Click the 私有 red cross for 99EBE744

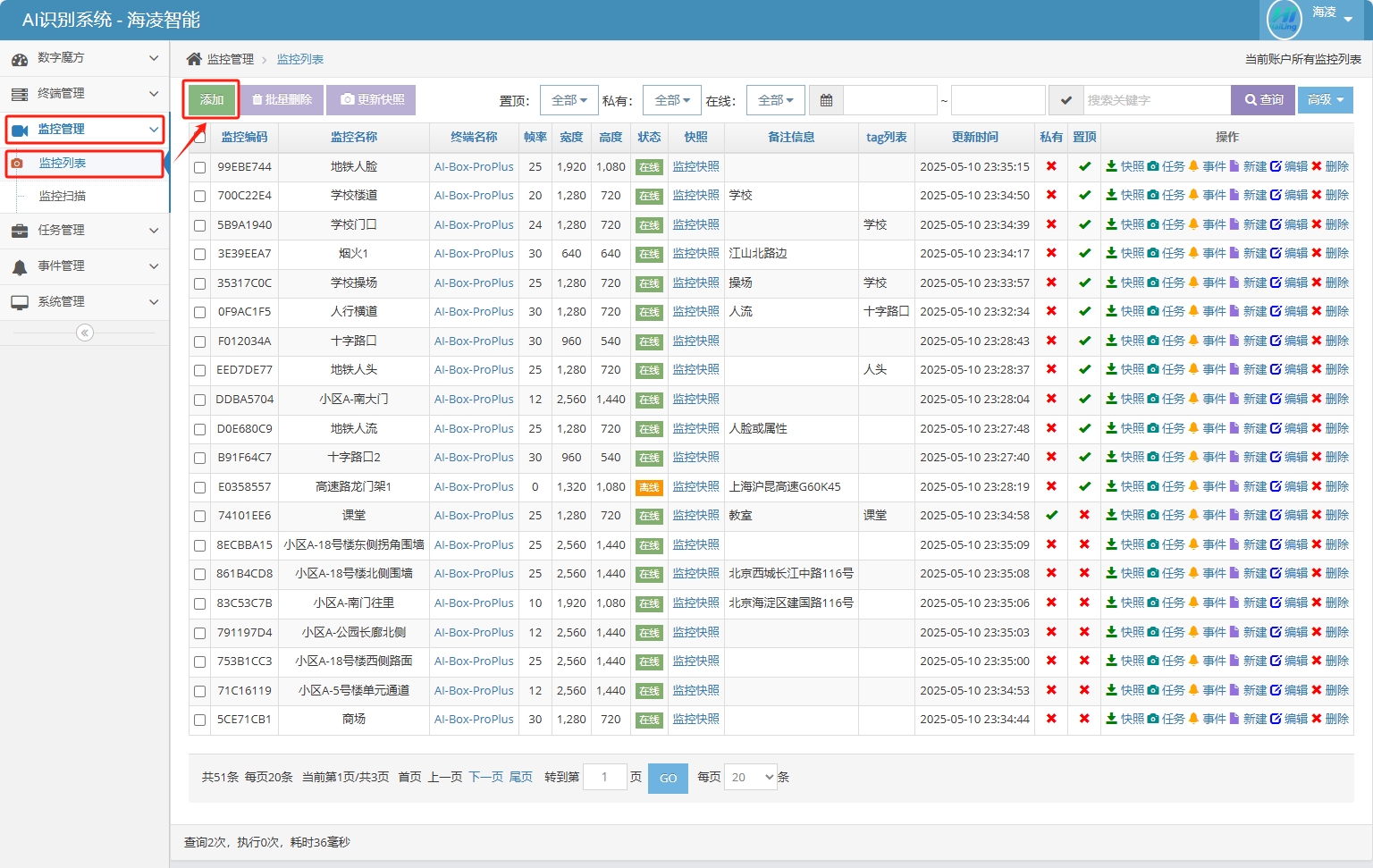coord(1051,166)
